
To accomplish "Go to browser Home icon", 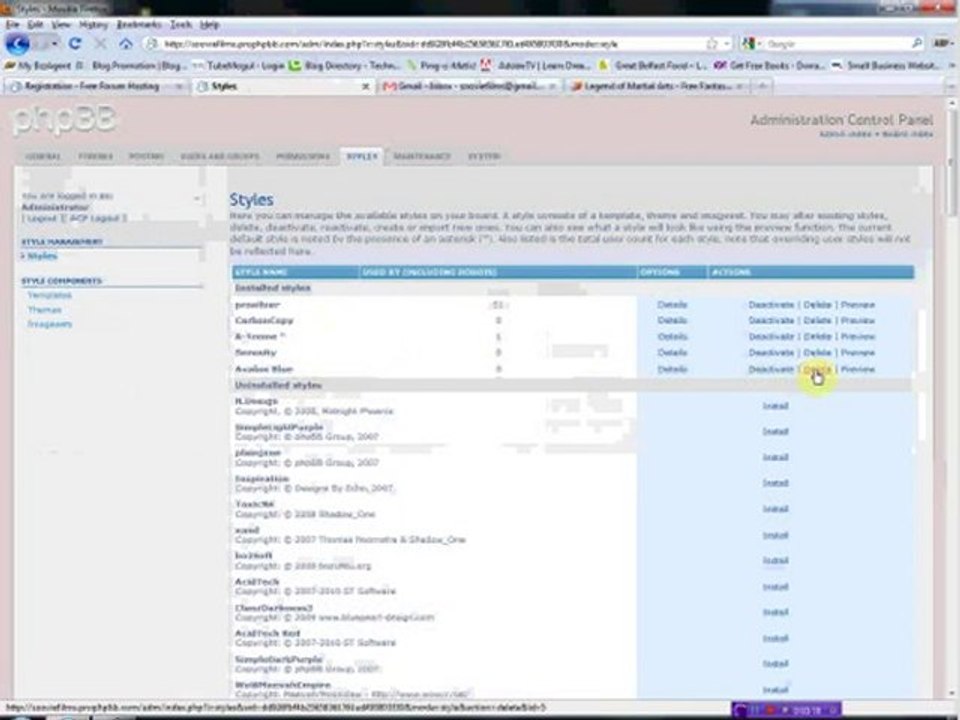I will [126, 43].
